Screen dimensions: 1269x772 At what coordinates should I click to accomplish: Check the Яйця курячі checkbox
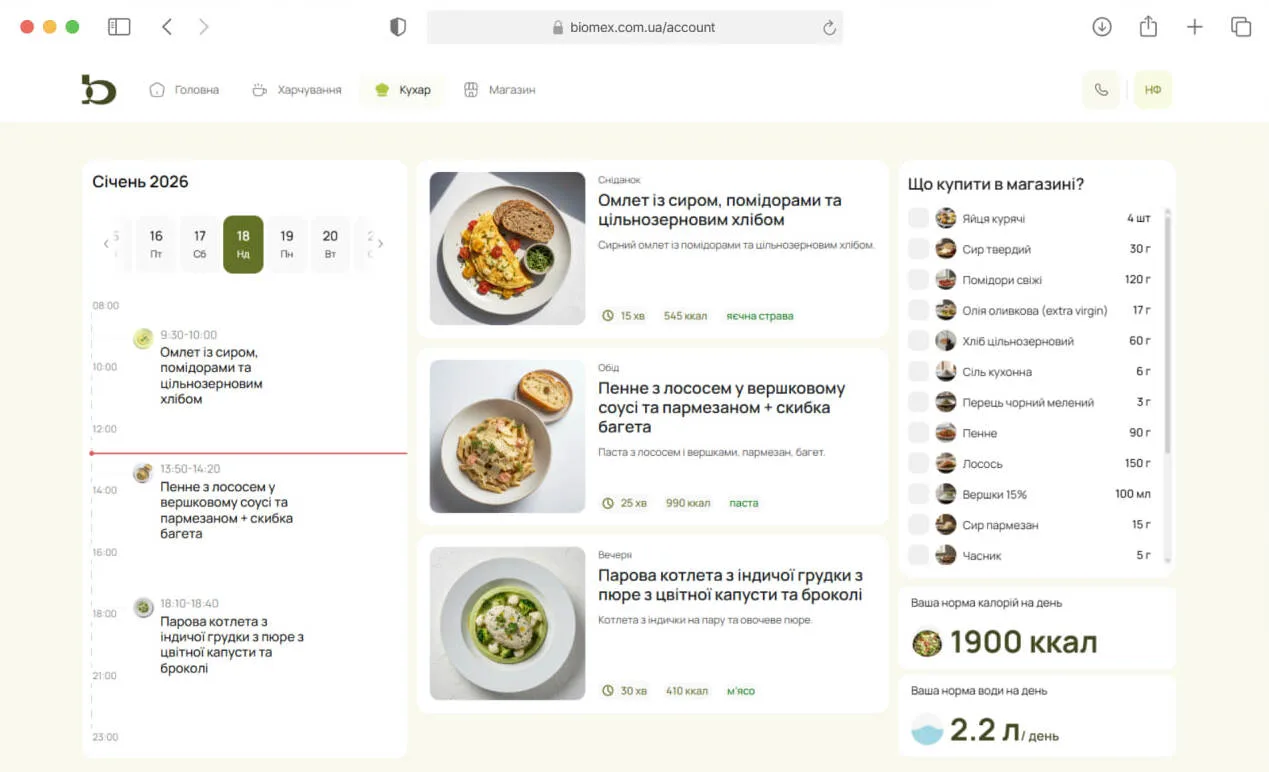pos(918,218)
